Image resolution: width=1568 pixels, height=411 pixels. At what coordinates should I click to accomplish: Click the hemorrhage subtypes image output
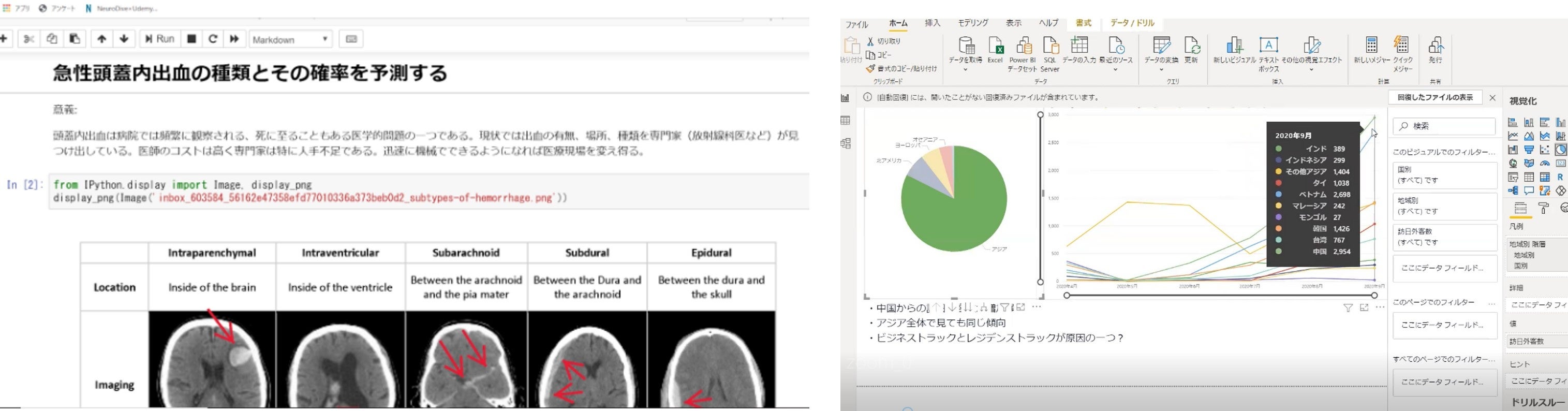pos(428,325)
